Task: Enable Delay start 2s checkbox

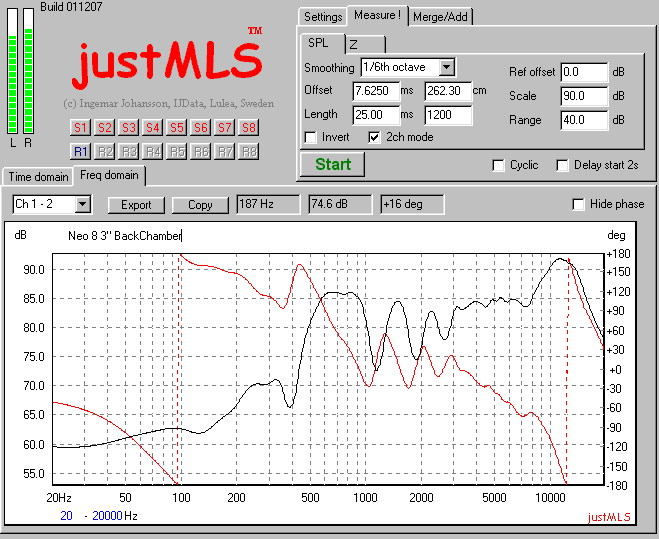Action: pos(562,165)
